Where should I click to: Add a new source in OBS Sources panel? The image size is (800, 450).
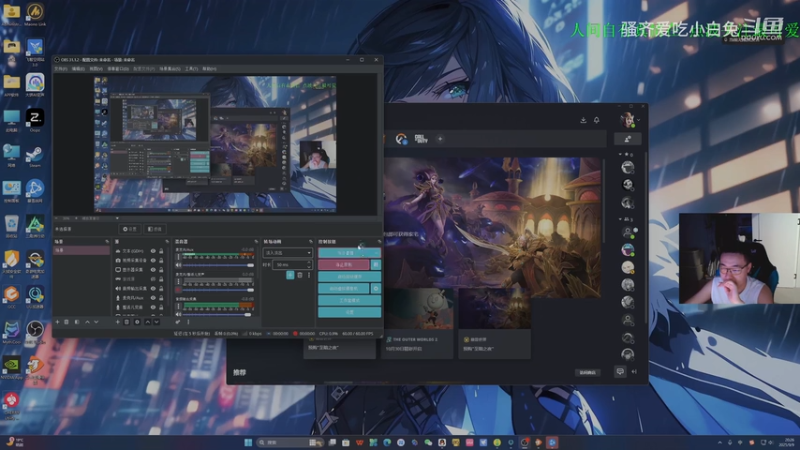(117, 322)
